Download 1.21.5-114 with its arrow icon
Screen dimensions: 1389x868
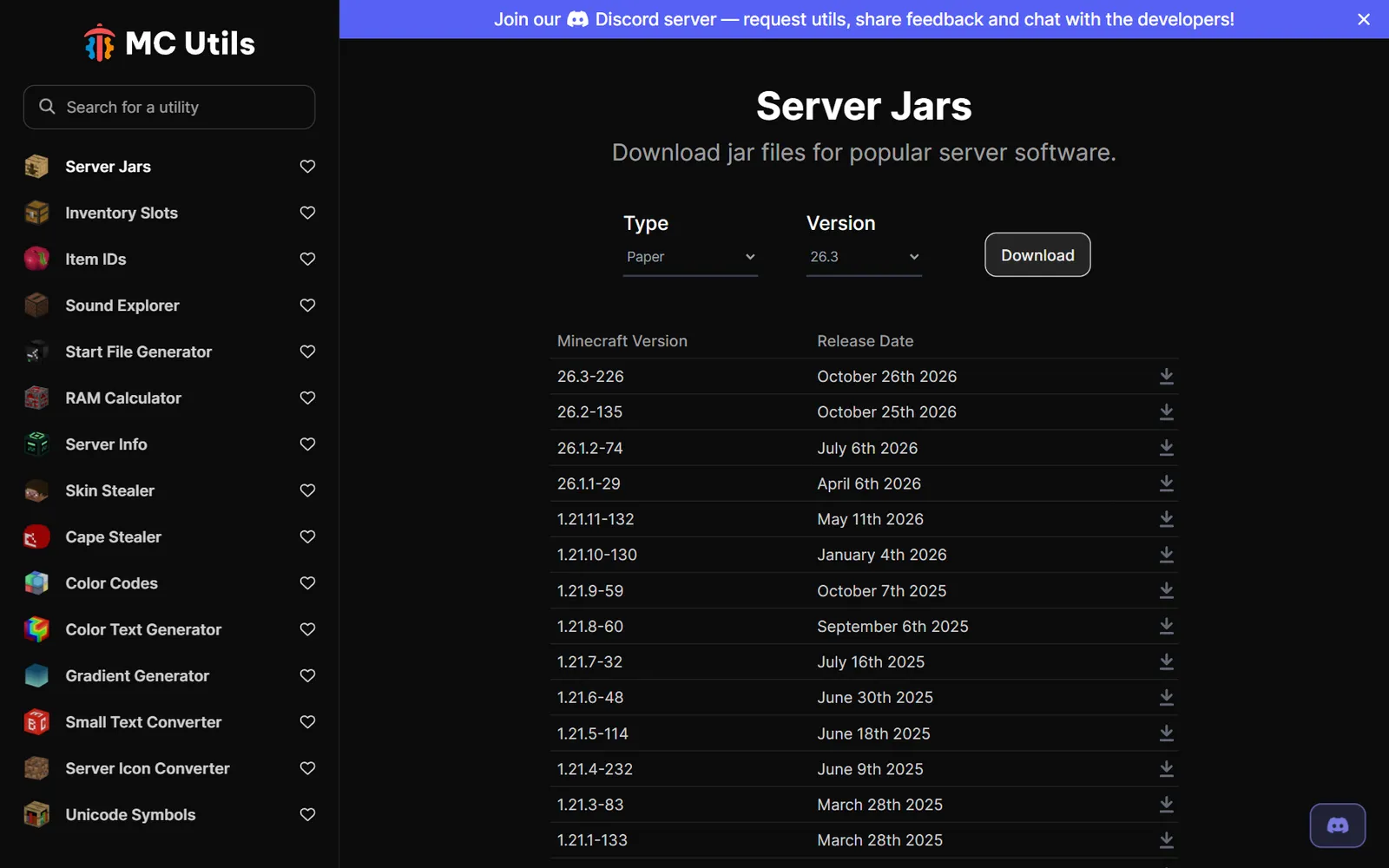(1167, 733)
